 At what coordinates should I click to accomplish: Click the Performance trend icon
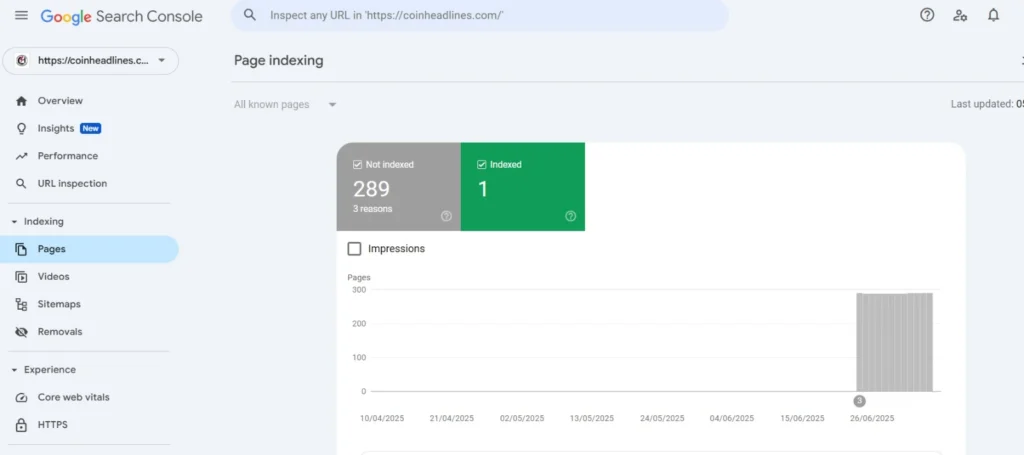tap(22, 156)
